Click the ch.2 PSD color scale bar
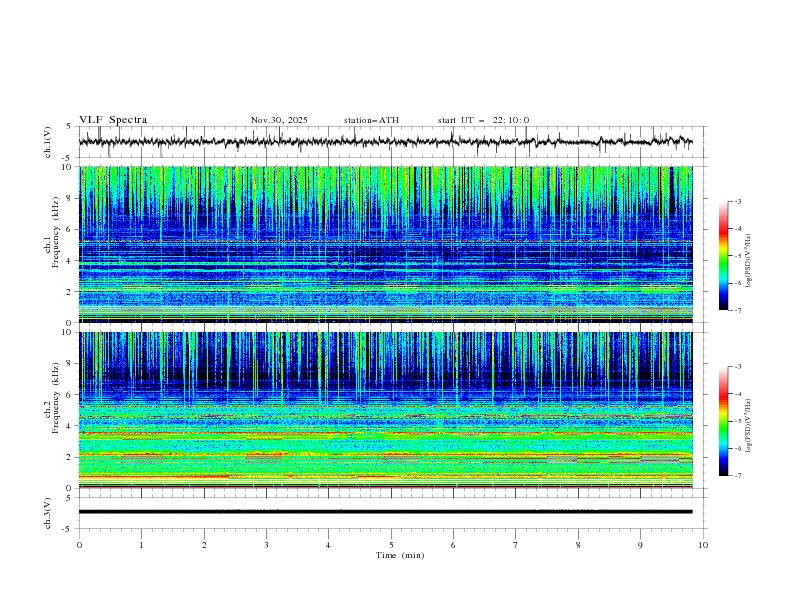This screenshot has width=792, height=612. pyautogui.click(x=724, y=421)
